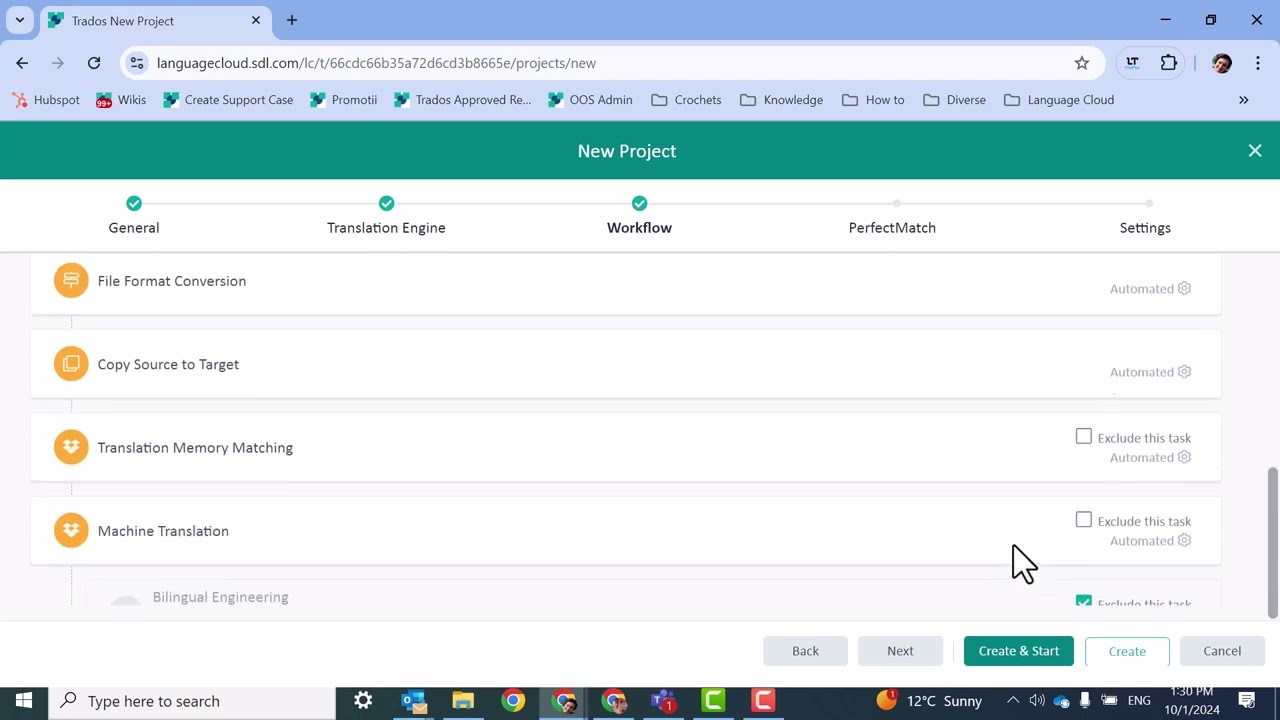Open the Knowledge bookmark folder
Image resolution: width=1280 pixels, height=720 pixels.
782,100
